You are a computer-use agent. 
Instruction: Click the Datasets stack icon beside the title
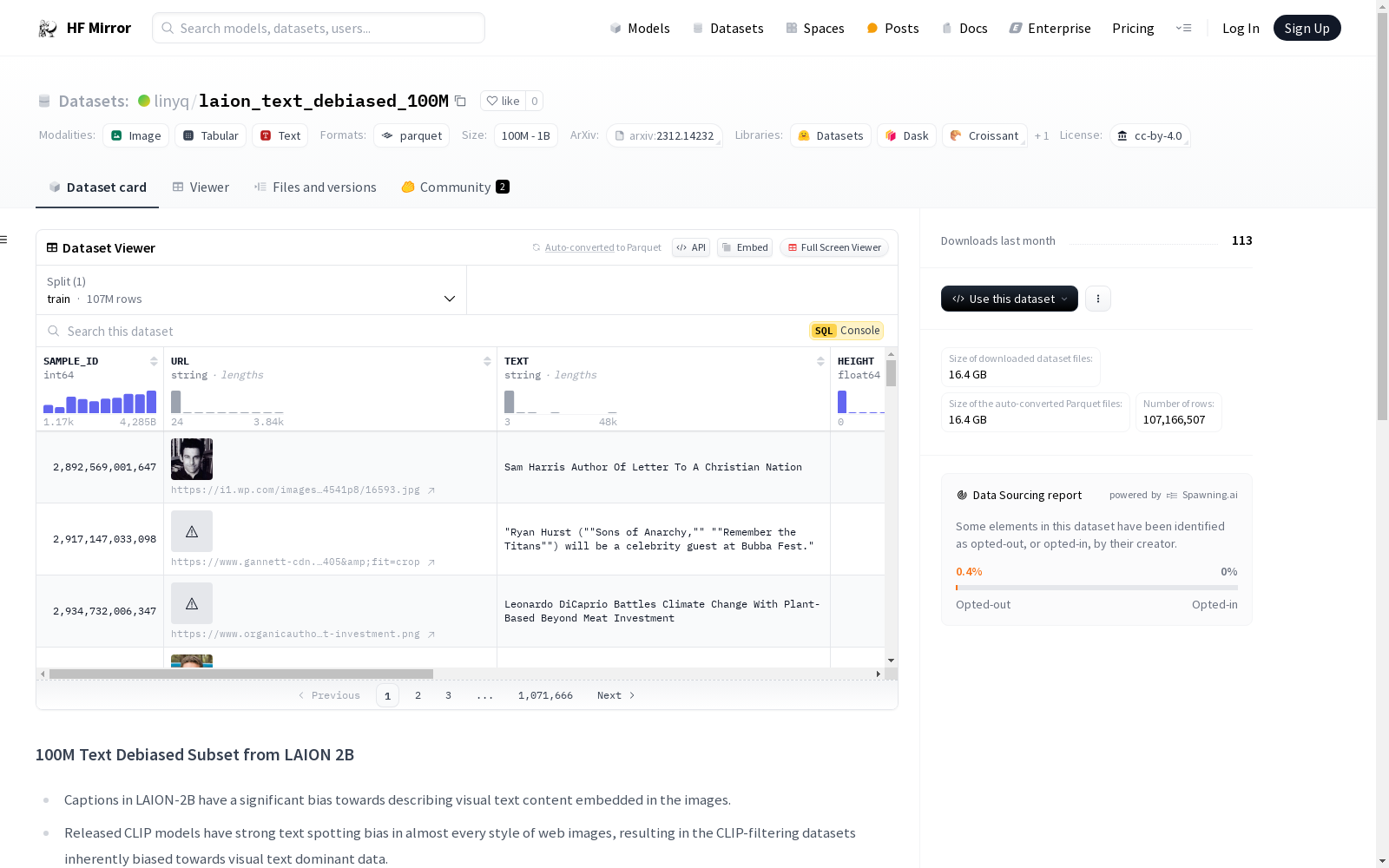pyautogui.click(x=44, y=102)
